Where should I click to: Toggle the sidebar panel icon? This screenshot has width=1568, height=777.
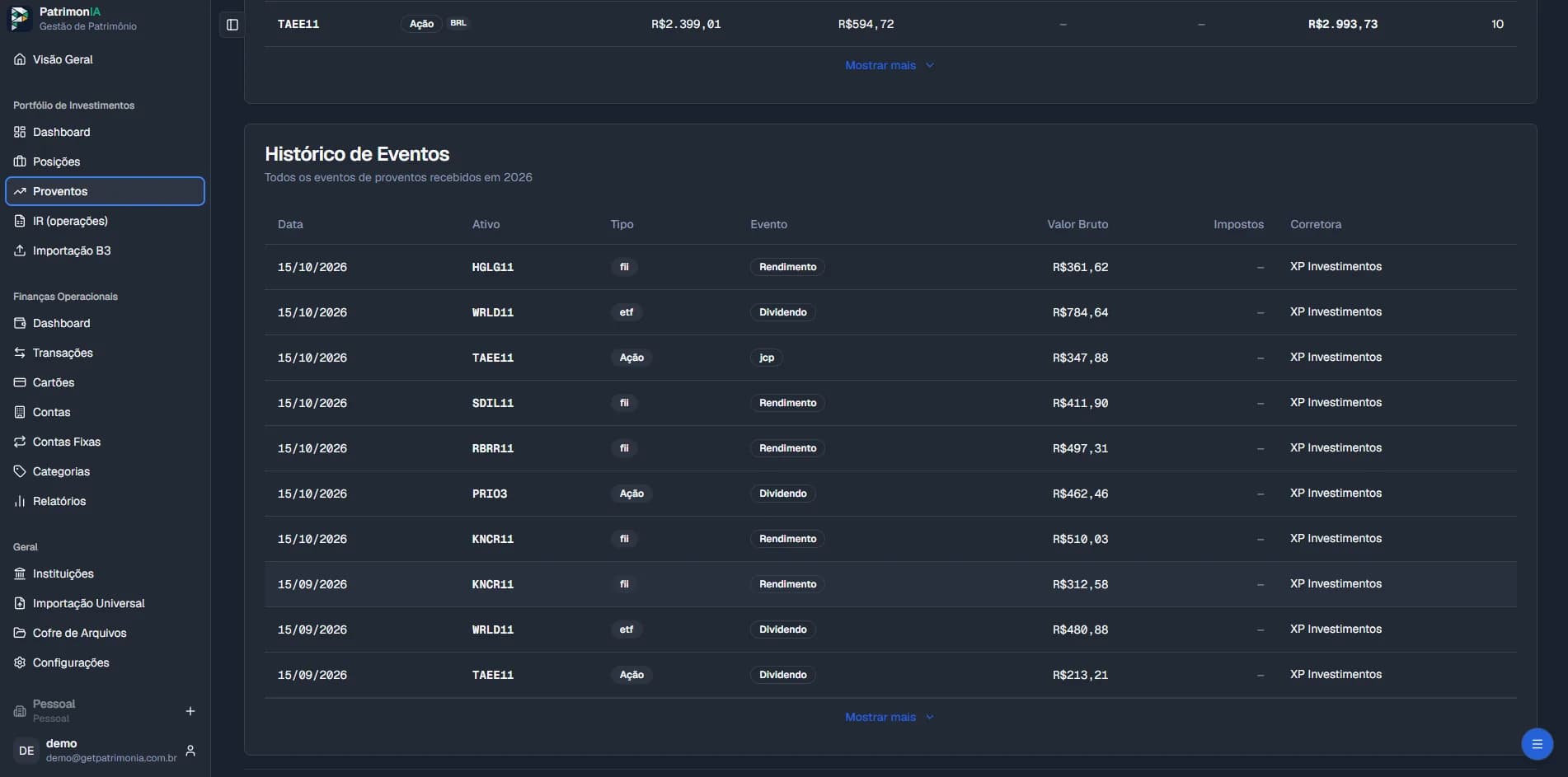coord(232,25)
